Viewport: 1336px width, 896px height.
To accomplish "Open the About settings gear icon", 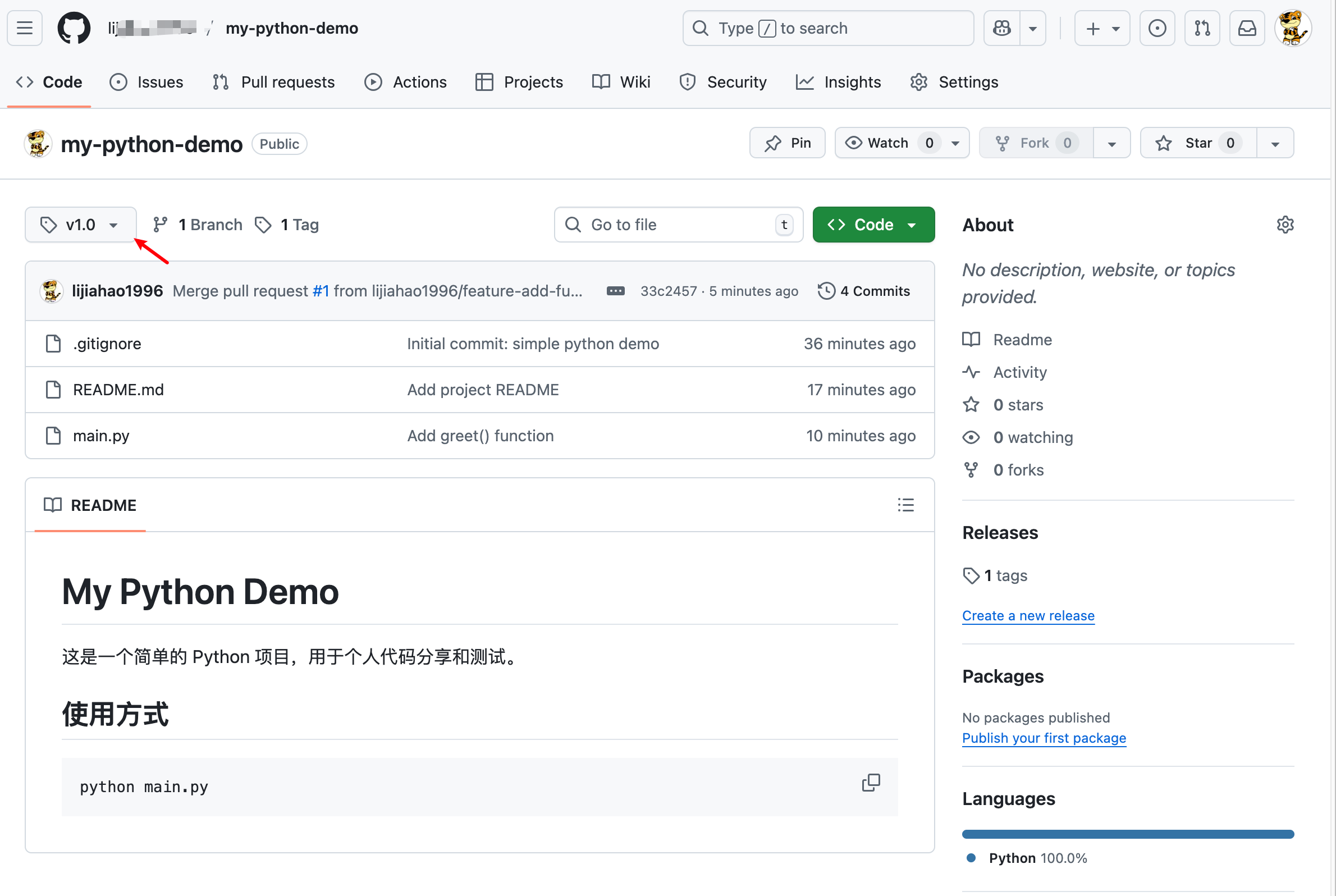I will coord(1284,225).
